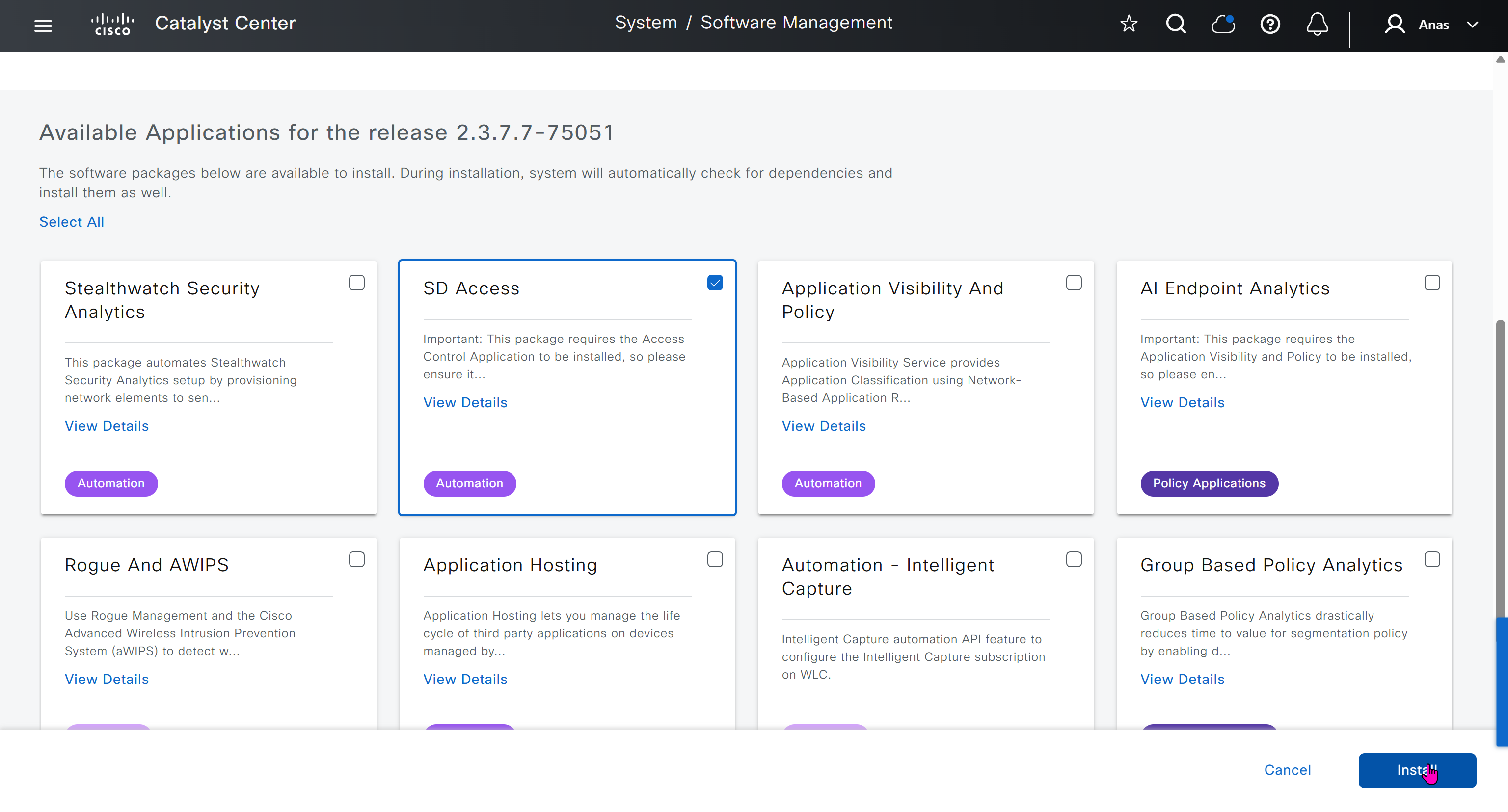Image resolution: width=1508 pixels, height=812 pixels.
Task: Open the global search icon
Action: coord(1176,24)
